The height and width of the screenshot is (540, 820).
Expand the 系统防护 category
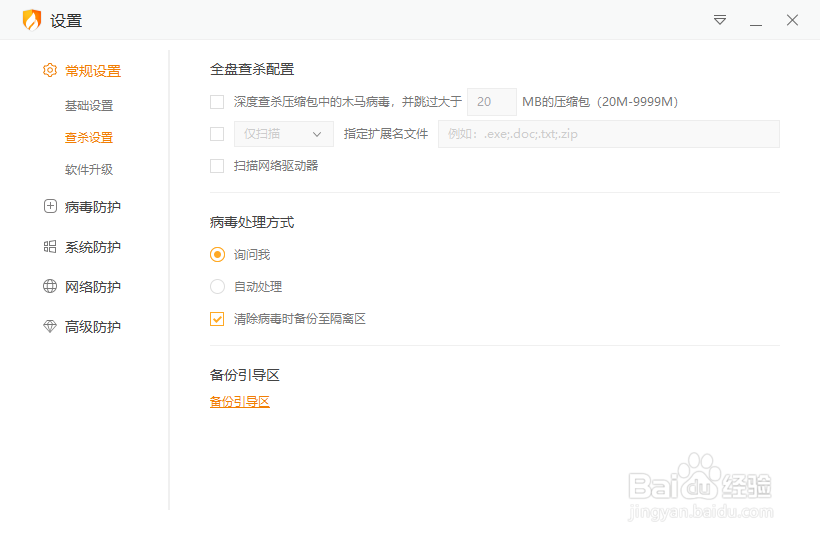click(x=93, y=247)
